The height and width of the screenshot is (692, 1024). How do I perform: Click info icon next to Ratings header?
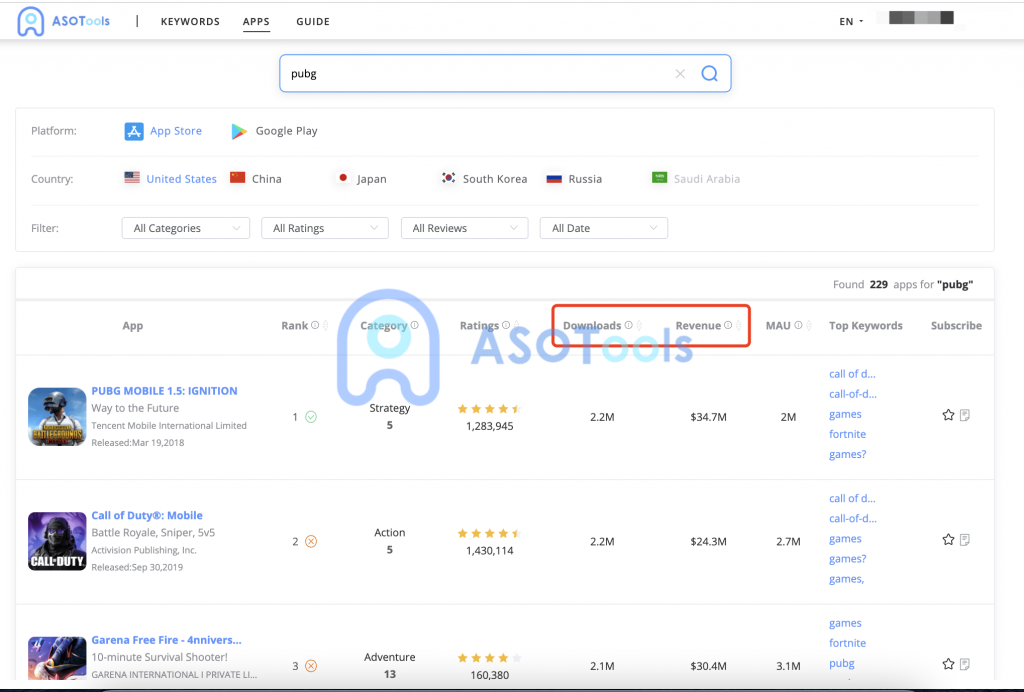506,325
